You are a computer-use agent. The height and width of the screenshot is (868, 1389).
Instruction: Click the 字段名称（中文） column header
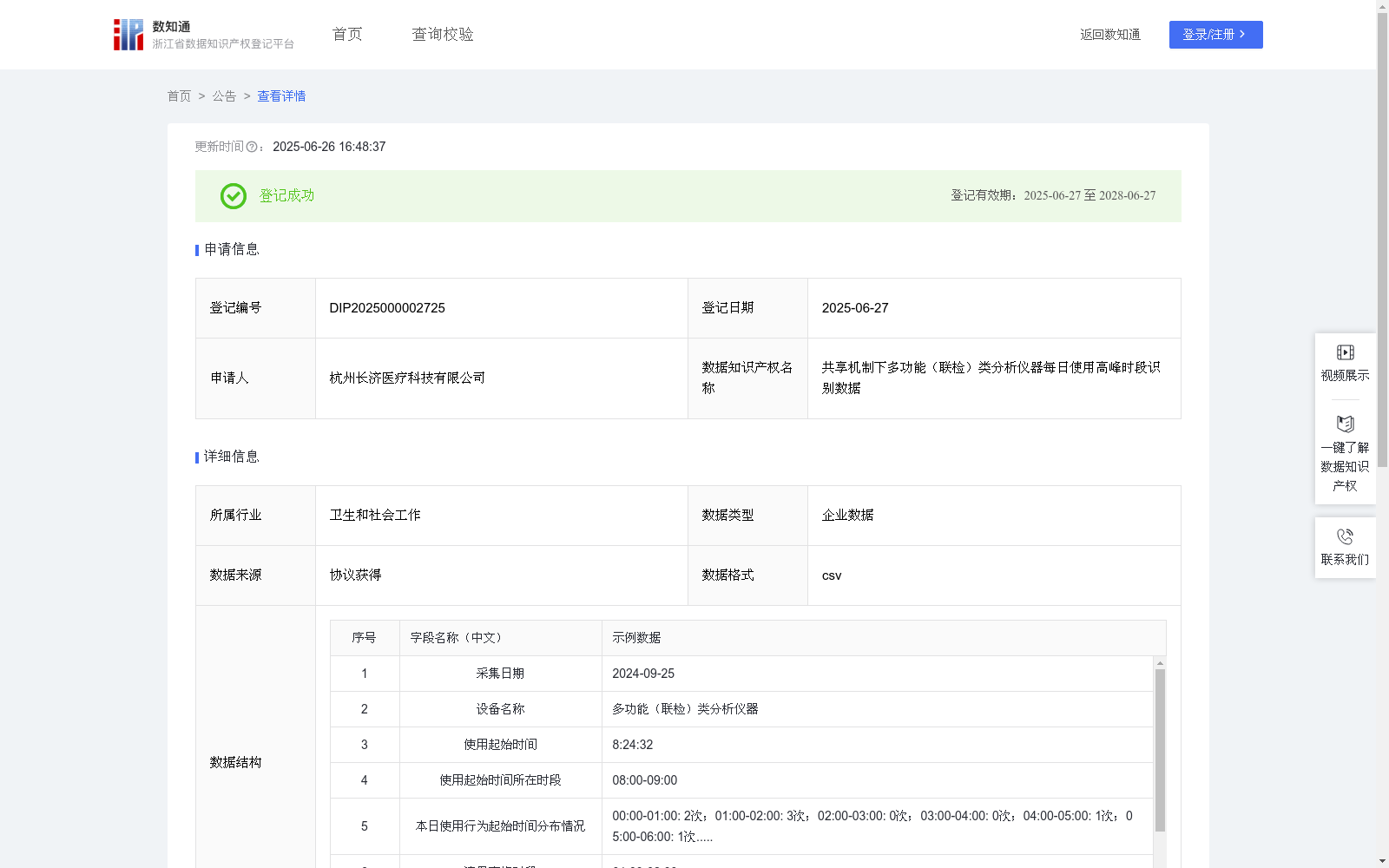click(501, 638)
